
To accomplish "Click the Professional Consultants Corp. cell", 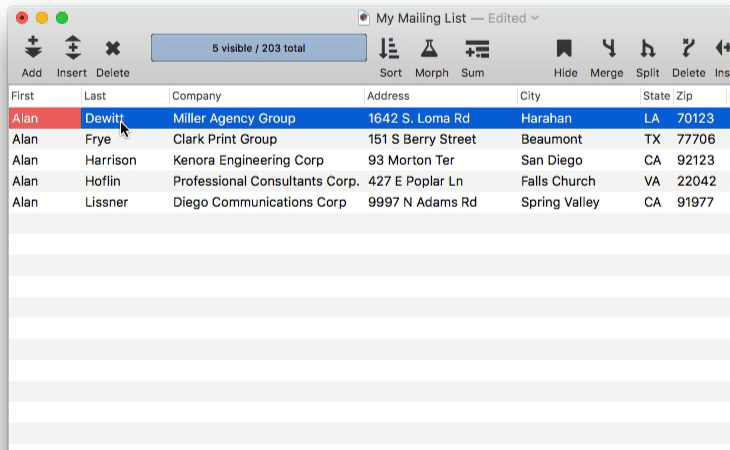I will click(266, 181).
